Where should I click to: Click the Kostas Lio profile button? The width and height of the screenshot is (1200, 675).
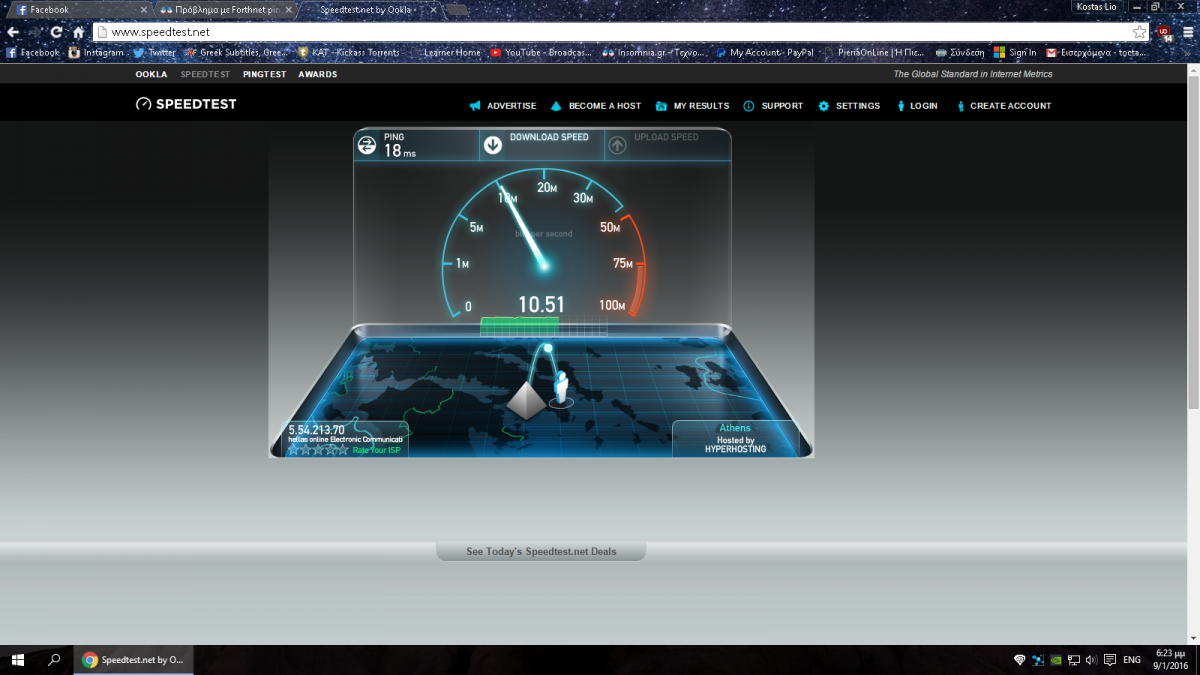(1096, 7)
